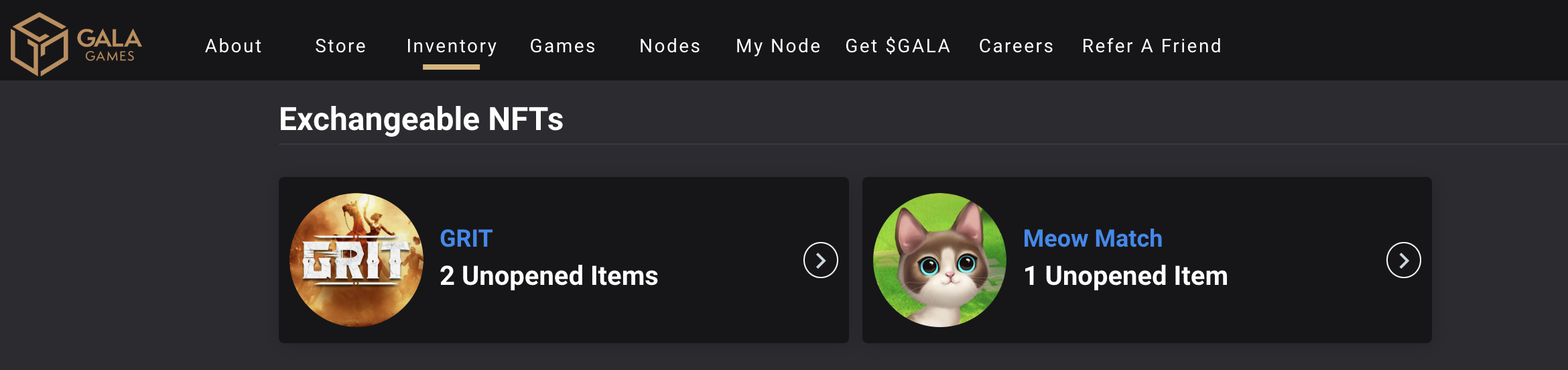Open the About page
The image size is (1568, 370).
(234, 46)
